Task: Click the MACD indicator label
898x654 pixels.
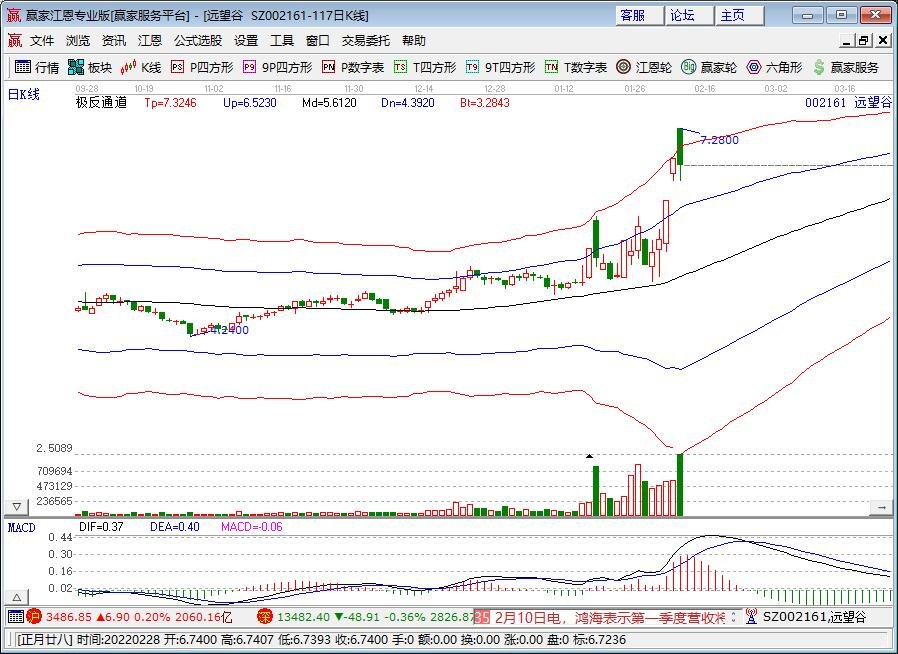Action: coord(22,527)
